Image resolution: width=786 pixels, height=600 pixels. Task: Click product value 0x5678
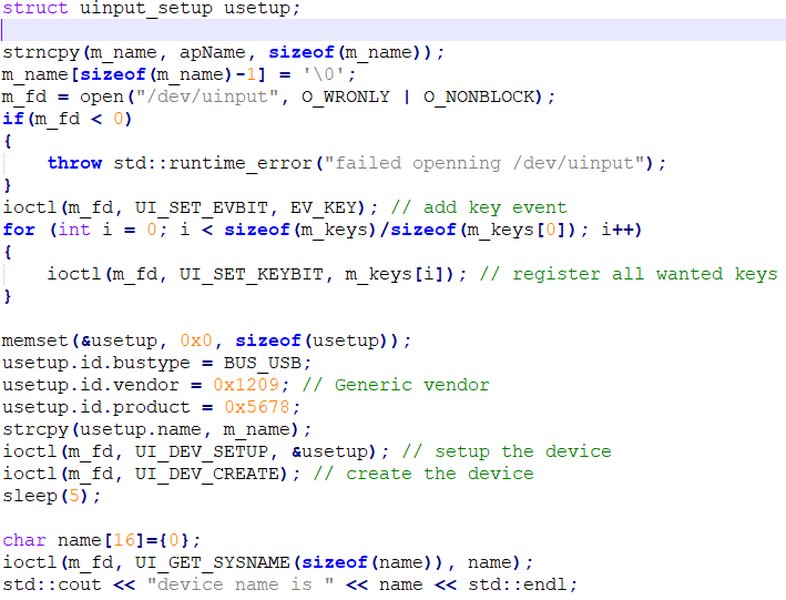click(x=257, y=407)
